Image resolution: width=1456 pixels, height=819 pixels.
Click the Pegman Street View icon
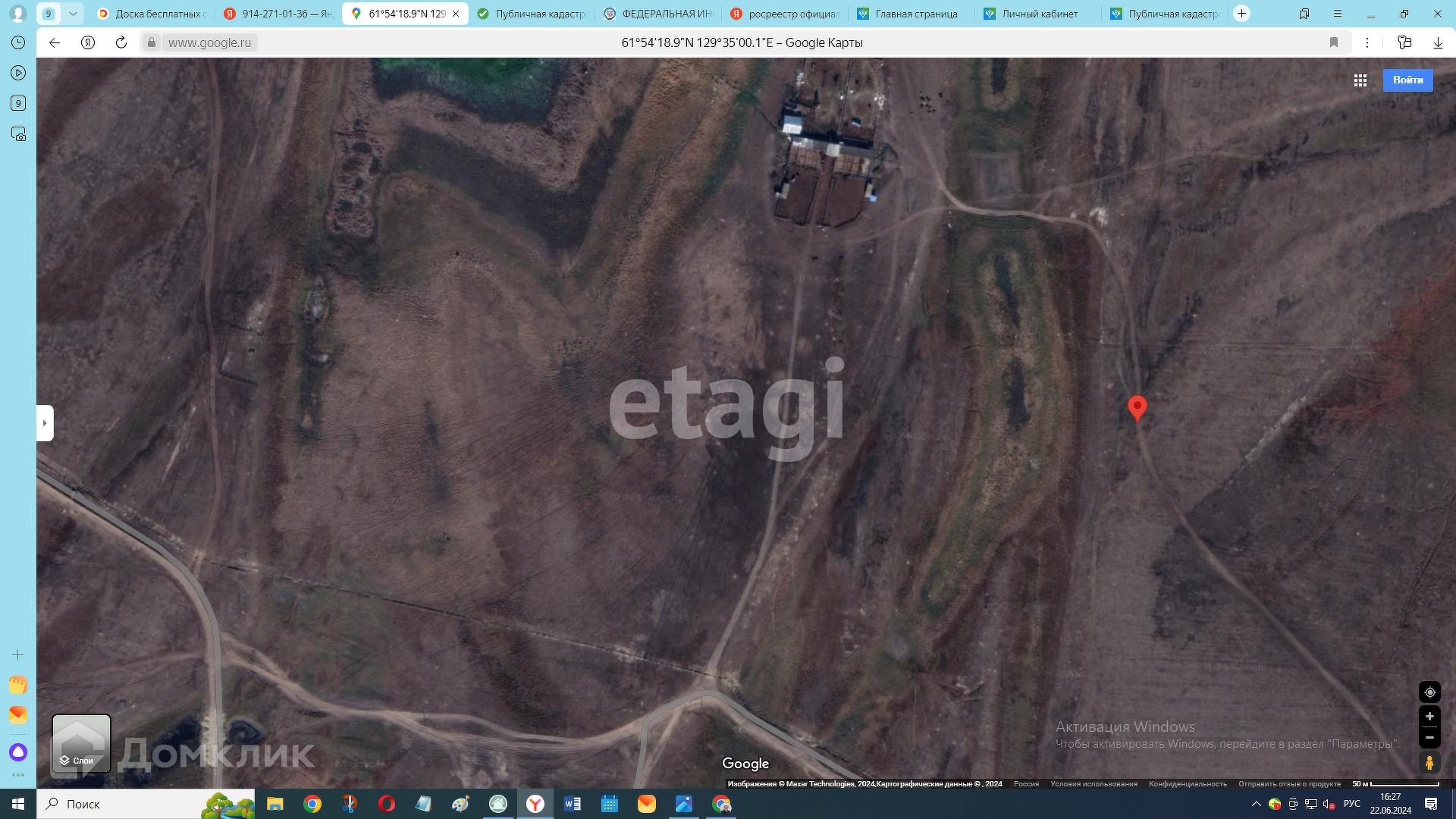1429,762
